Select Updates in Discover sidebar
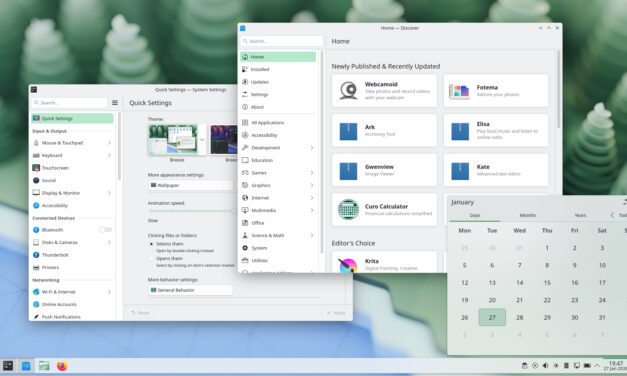627x376 pixels. (x=278, y=82)
